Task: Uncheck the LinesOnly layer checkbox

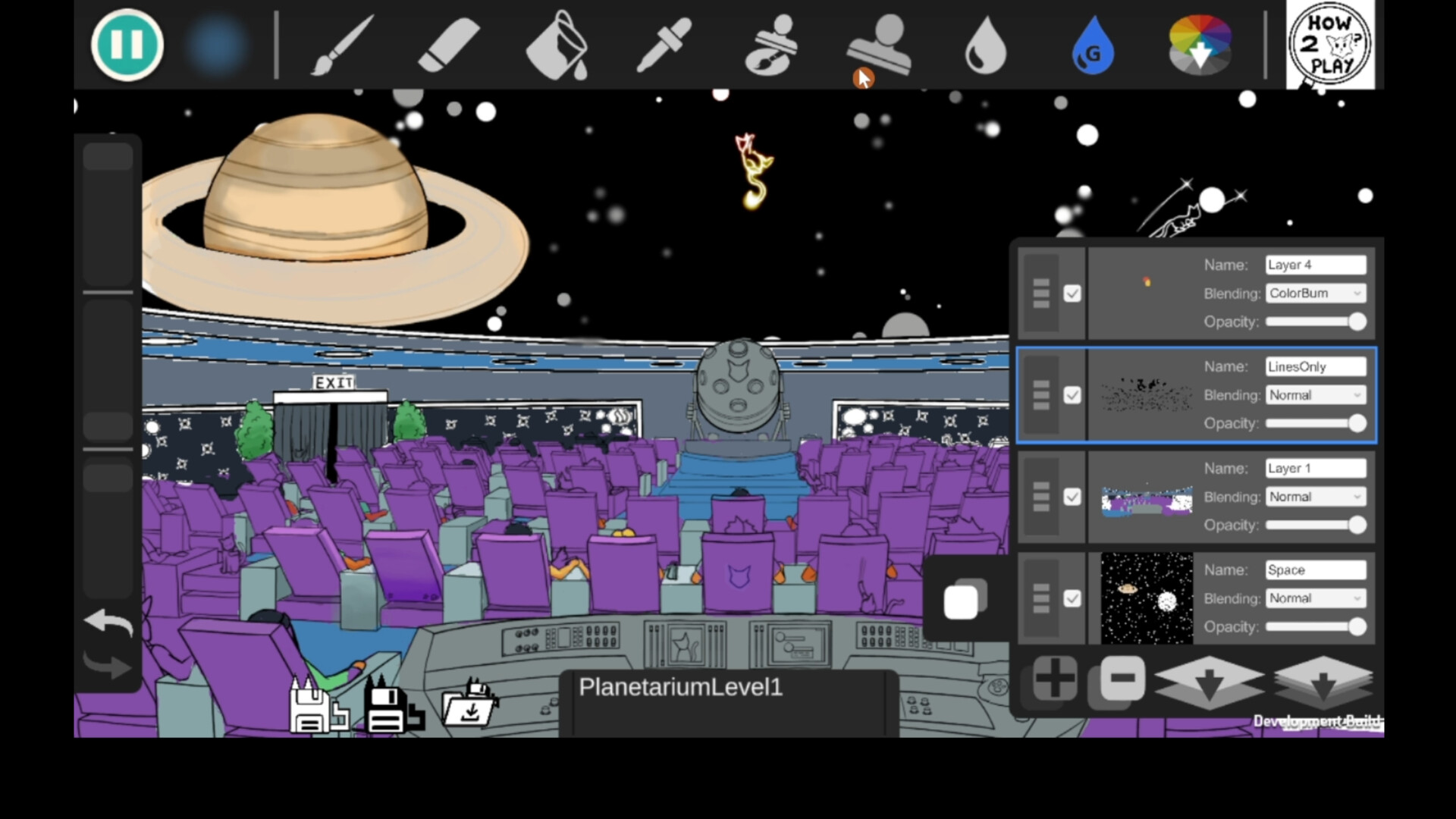Action: coord(1073,395)
